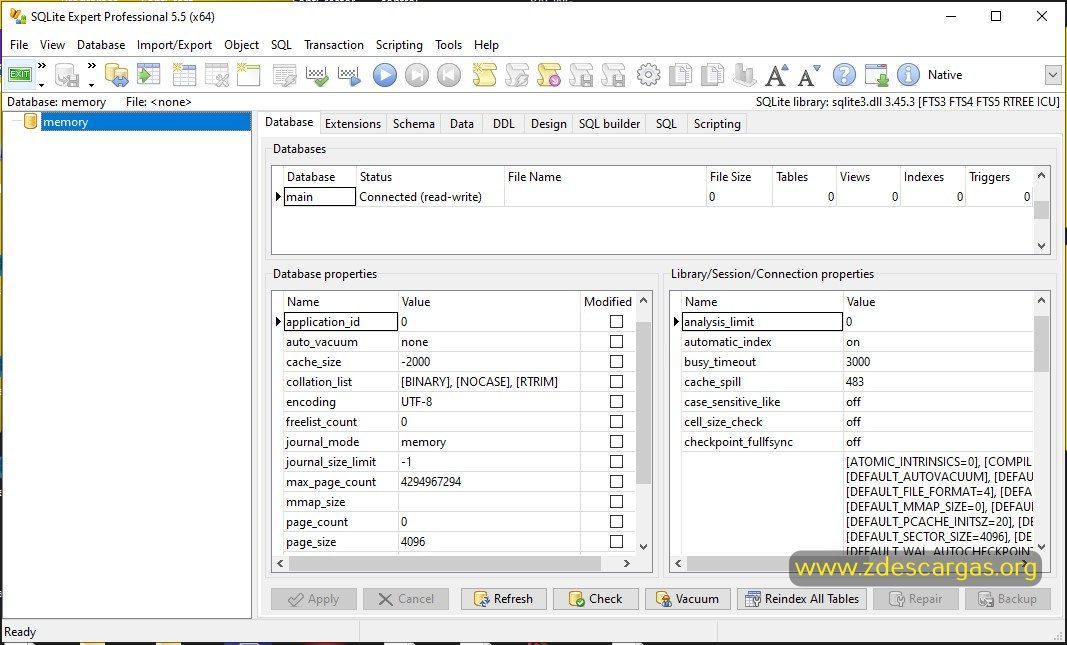Open the Import/Export menu

[174, 45]
